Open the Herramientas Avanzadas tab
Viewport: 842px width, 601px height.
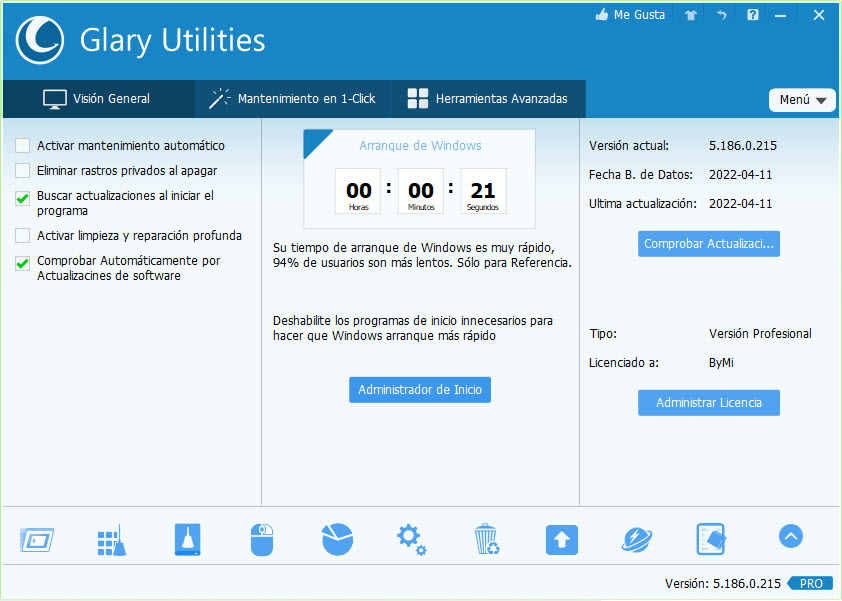pyautogui.click(x=488, y=99)
